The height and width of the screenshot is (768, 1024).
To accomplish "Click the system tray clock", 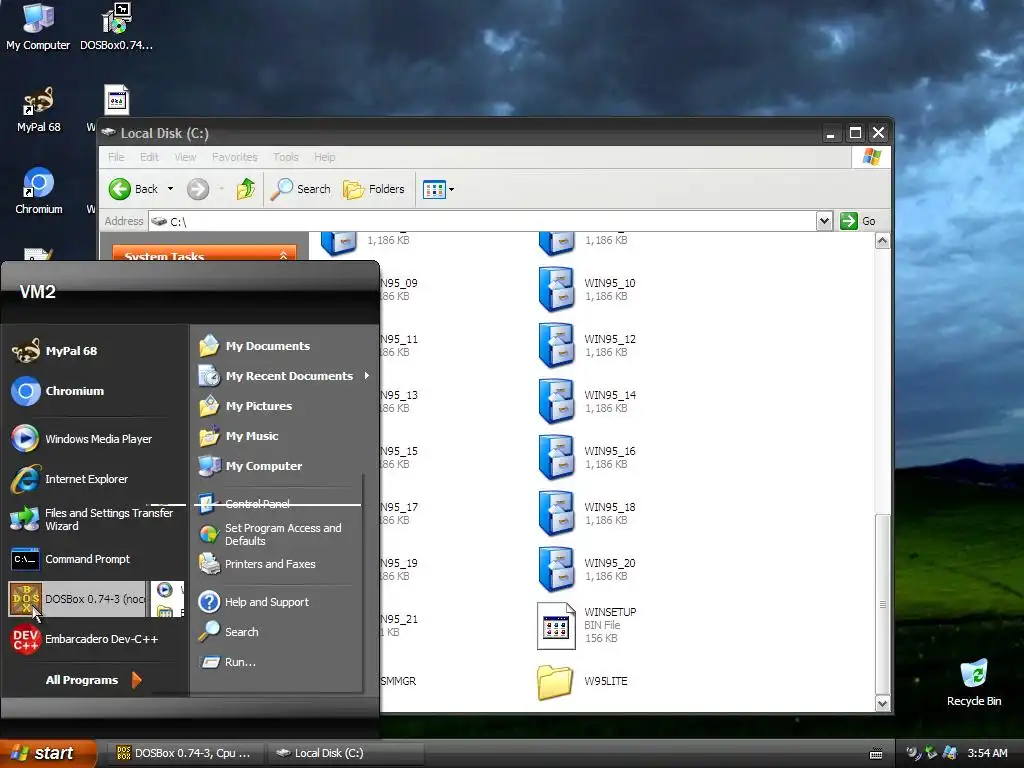I will tap(987, 753).
